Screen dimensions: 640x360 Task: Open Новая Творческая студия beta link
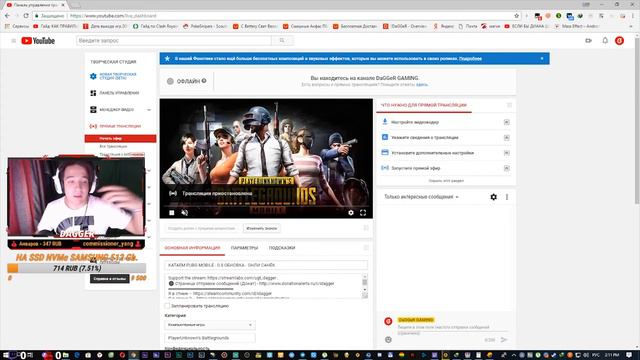pos(118,76)
